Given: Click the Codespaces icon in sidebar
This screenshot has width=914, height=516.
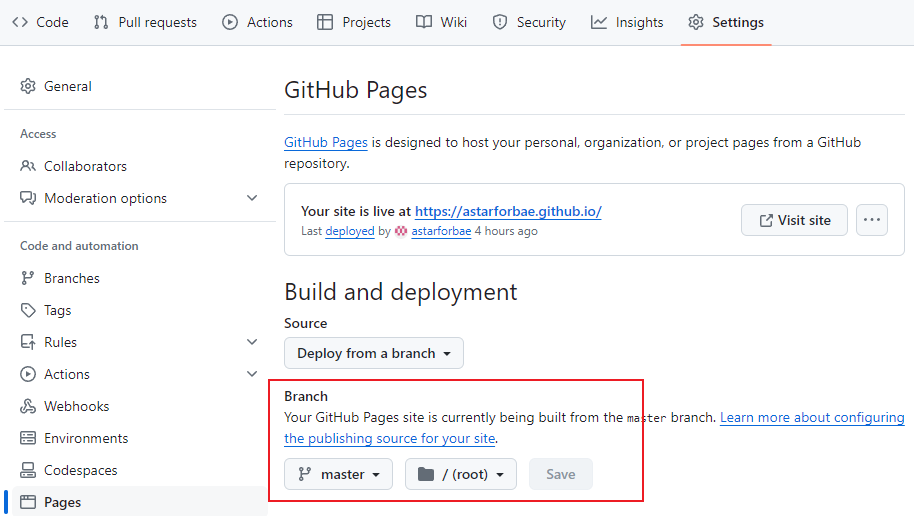Looking at the screenshot, I should (x=28, y=470).
